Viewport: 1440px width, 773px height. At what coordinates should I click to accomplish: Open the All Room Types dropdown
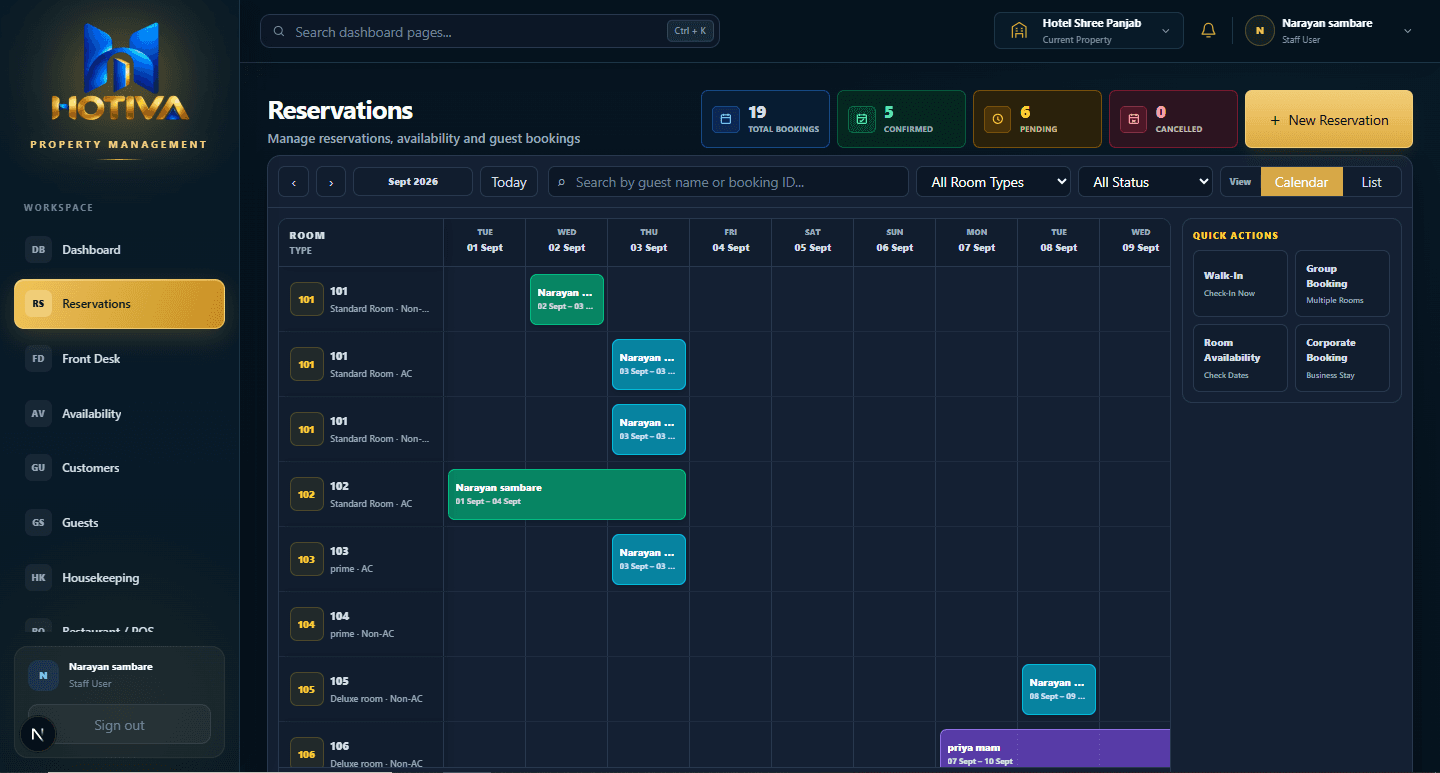(x=993, y=182)
